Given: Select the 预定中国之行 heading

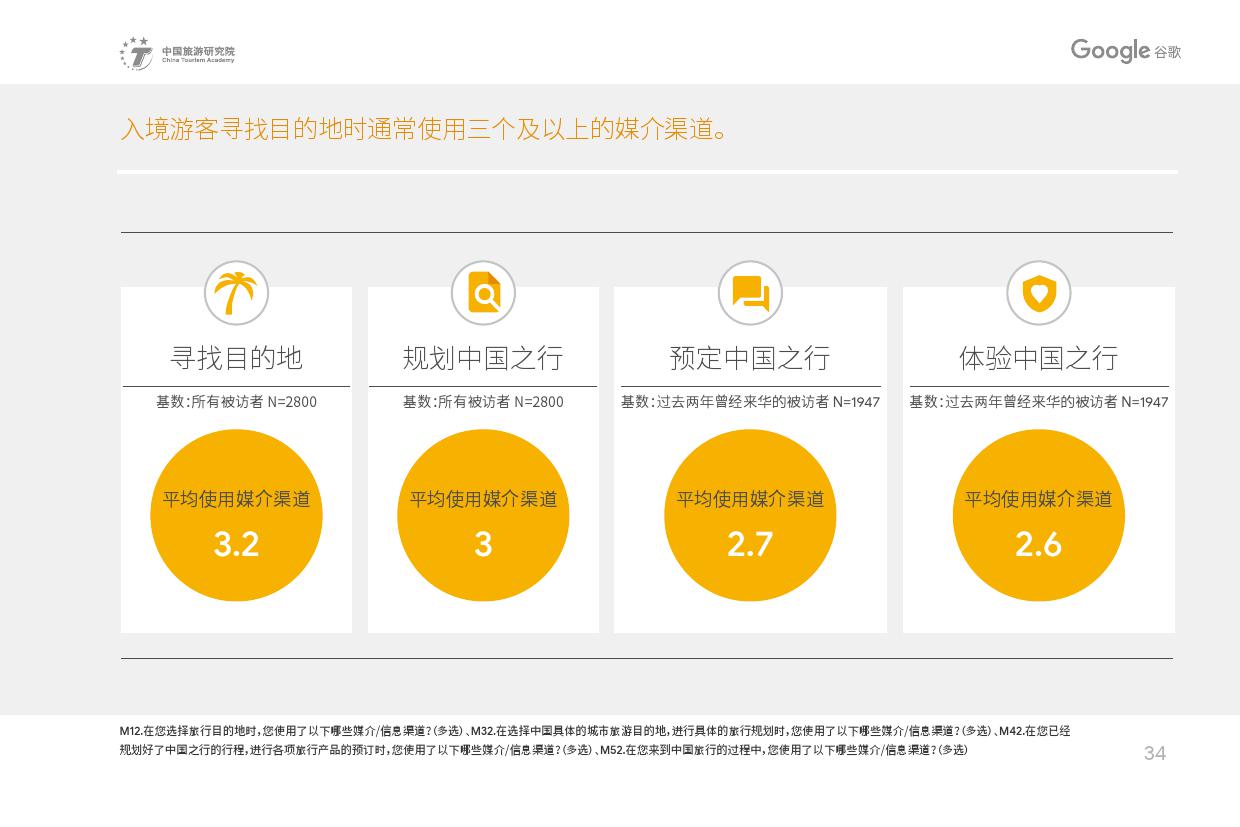Looking at the screenshot, I should pyautogui.click(x=750, y=358).
